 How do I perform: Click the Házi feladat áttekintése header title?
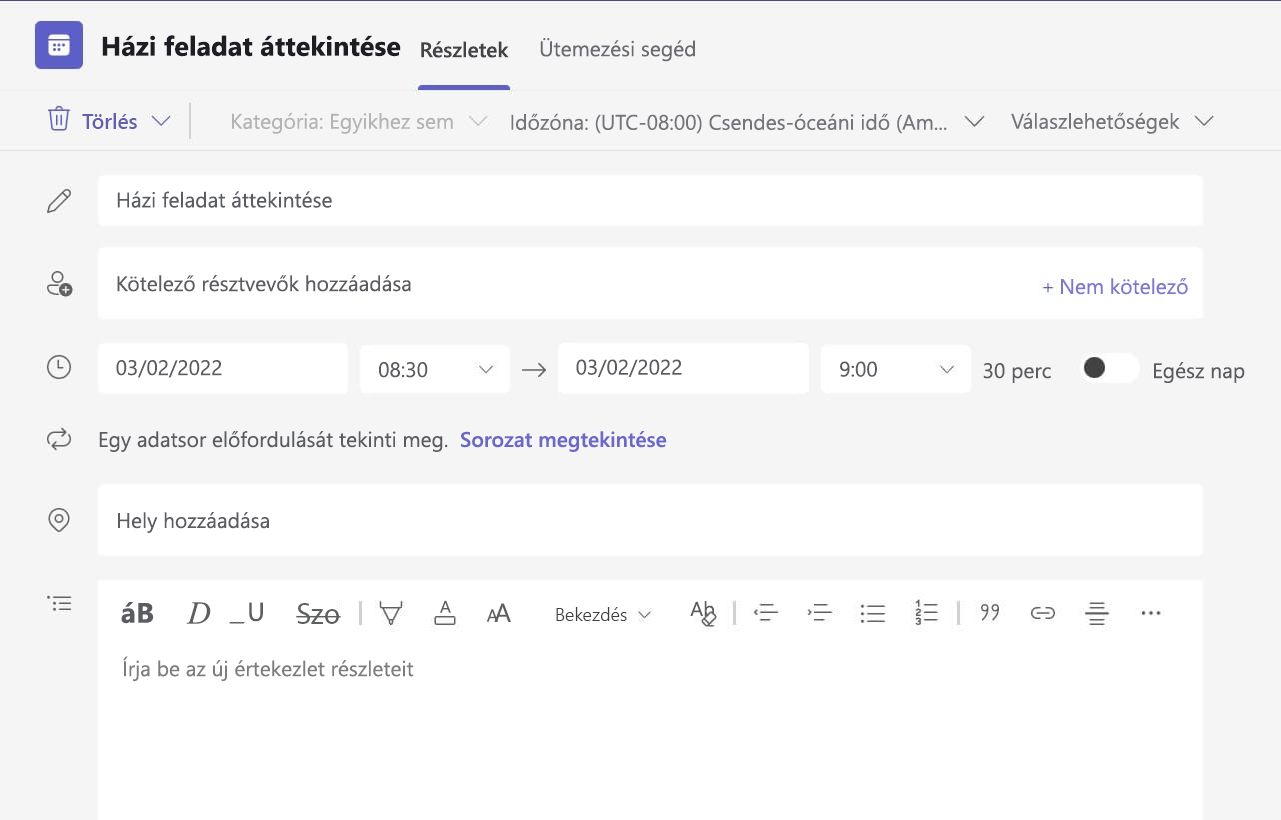pyautogui.click(x=251, y=46)
